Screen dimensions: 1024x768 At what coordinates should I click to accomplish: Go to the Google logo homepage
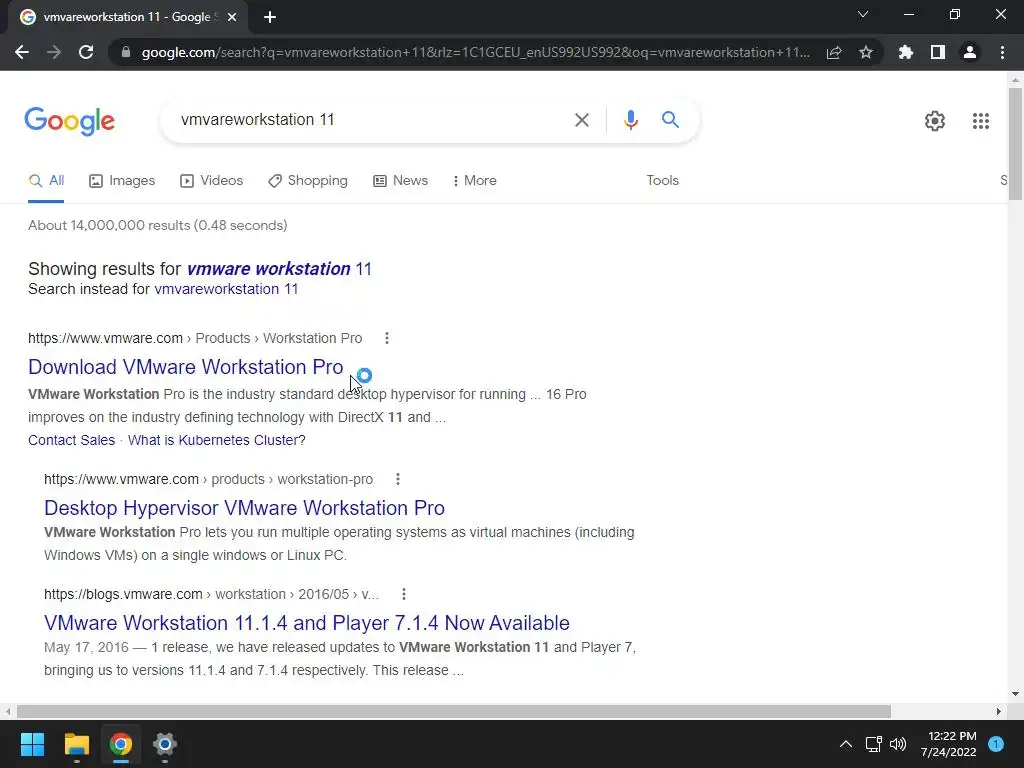pyautogui.click(x=70, y=121)
